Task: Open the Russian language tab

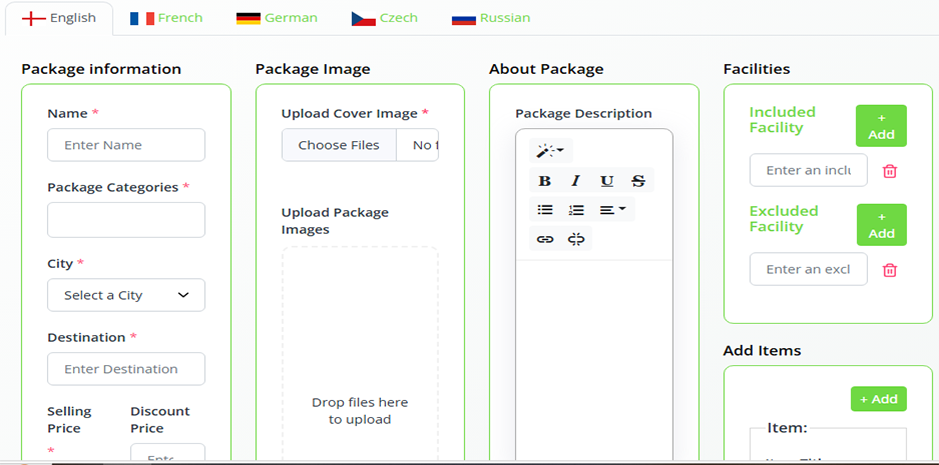Action: click(491, 18)
